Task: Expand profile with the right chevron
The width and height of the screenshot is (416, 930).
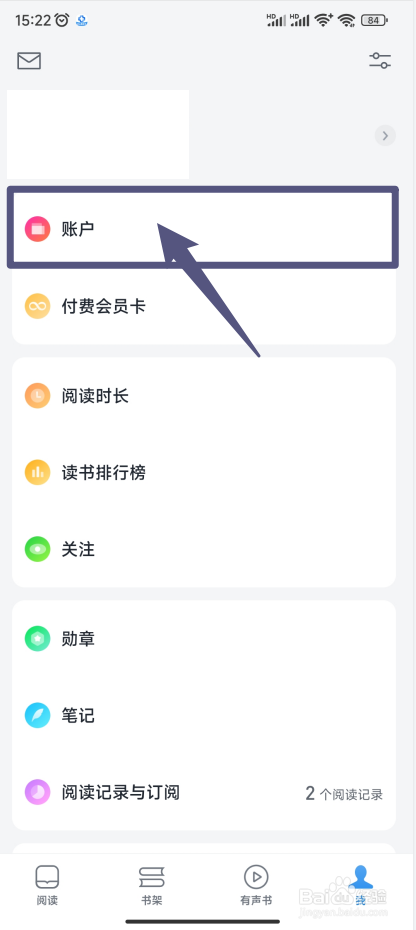Action: [x=385, y=136]
